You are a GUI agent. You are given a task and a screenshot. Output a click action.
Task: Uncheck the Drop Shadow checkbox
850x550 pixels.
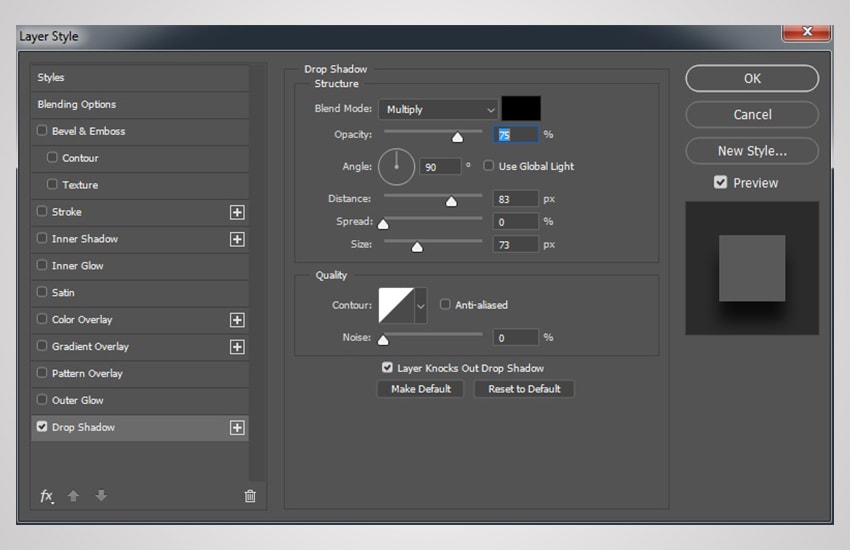(42, 426)
